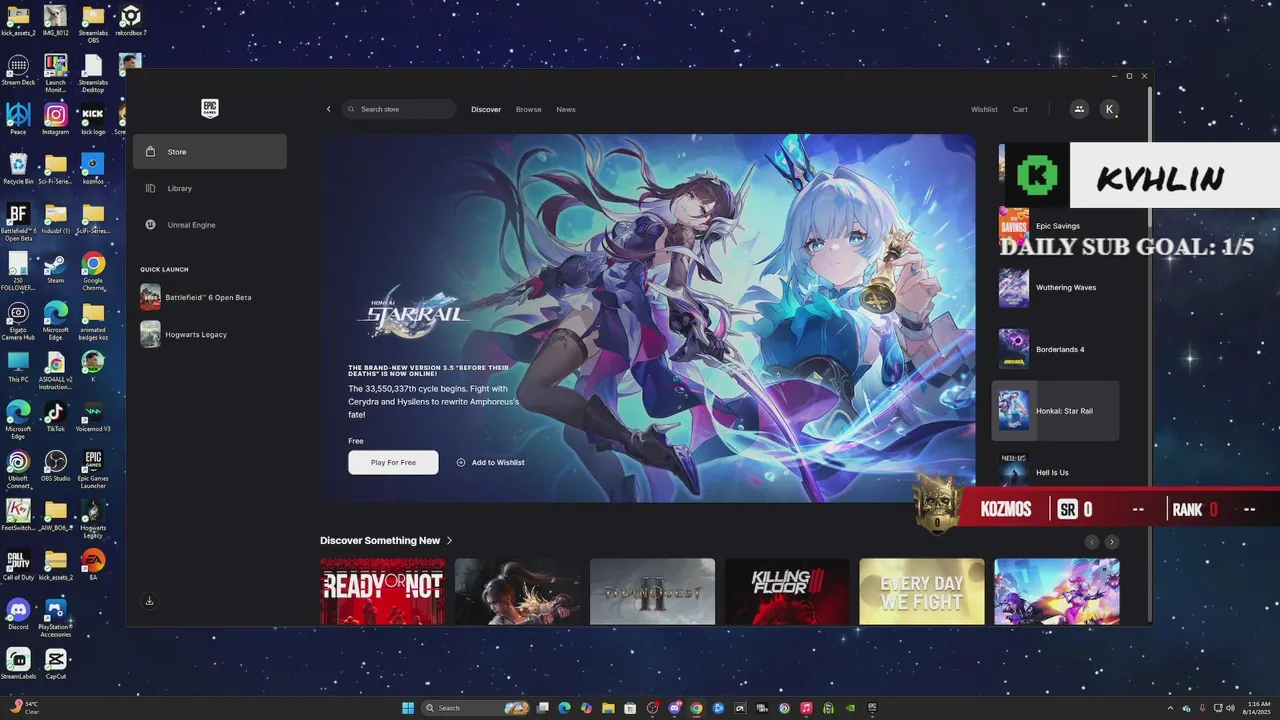Open Voicemod V3 desktop shortcut
This screenshot has height=720, width=1280.
click(x=93, y=417)
